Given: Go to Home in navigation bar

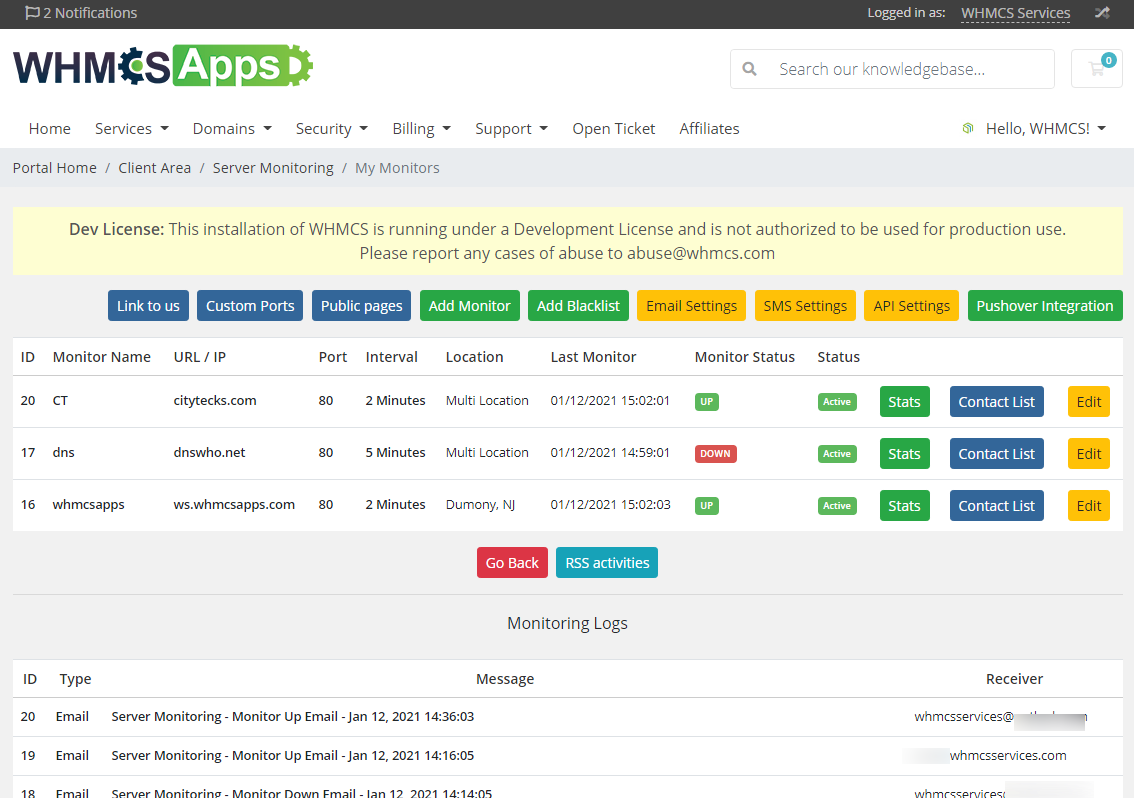Looking at the screenshot, I should point(50,129).
